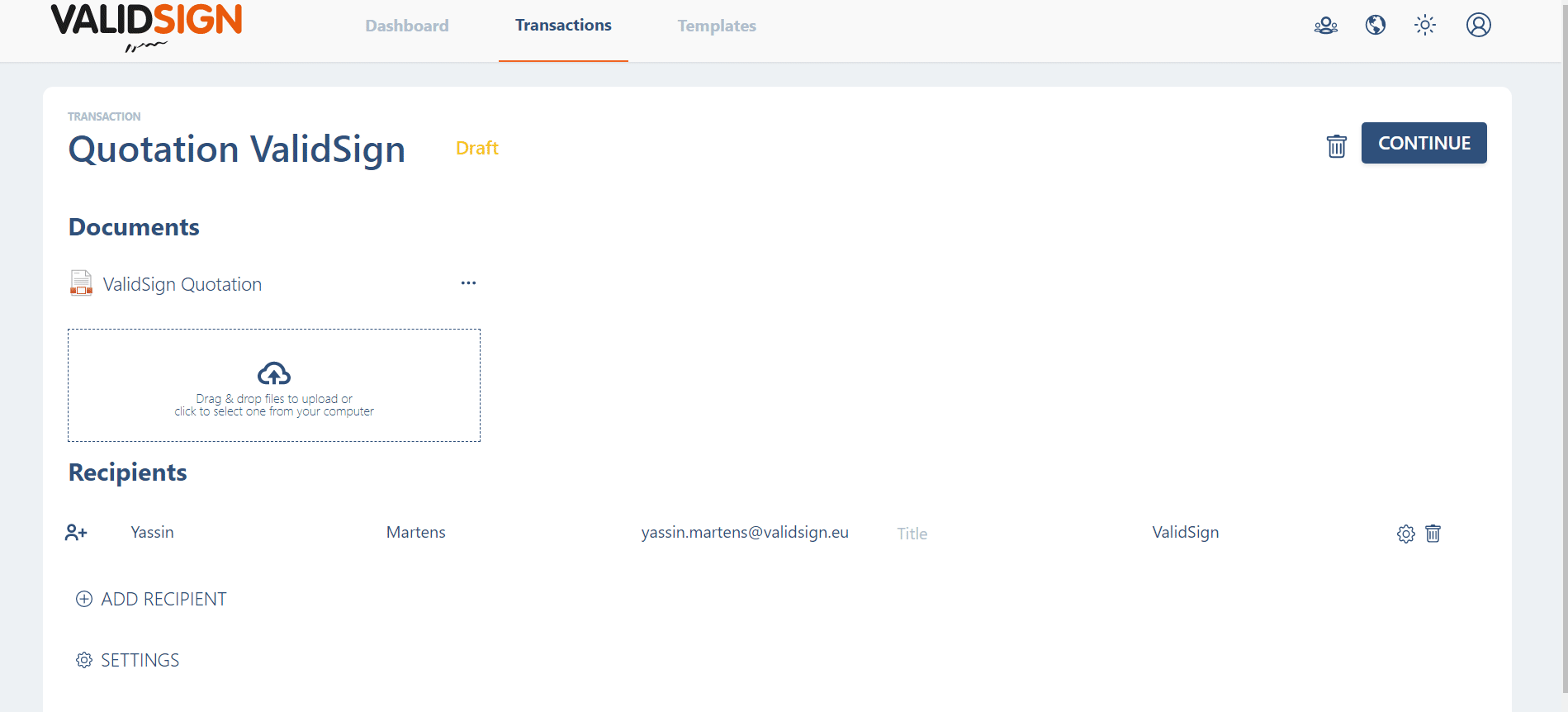Click the drag & drop upload area

[x=274, y=386]
